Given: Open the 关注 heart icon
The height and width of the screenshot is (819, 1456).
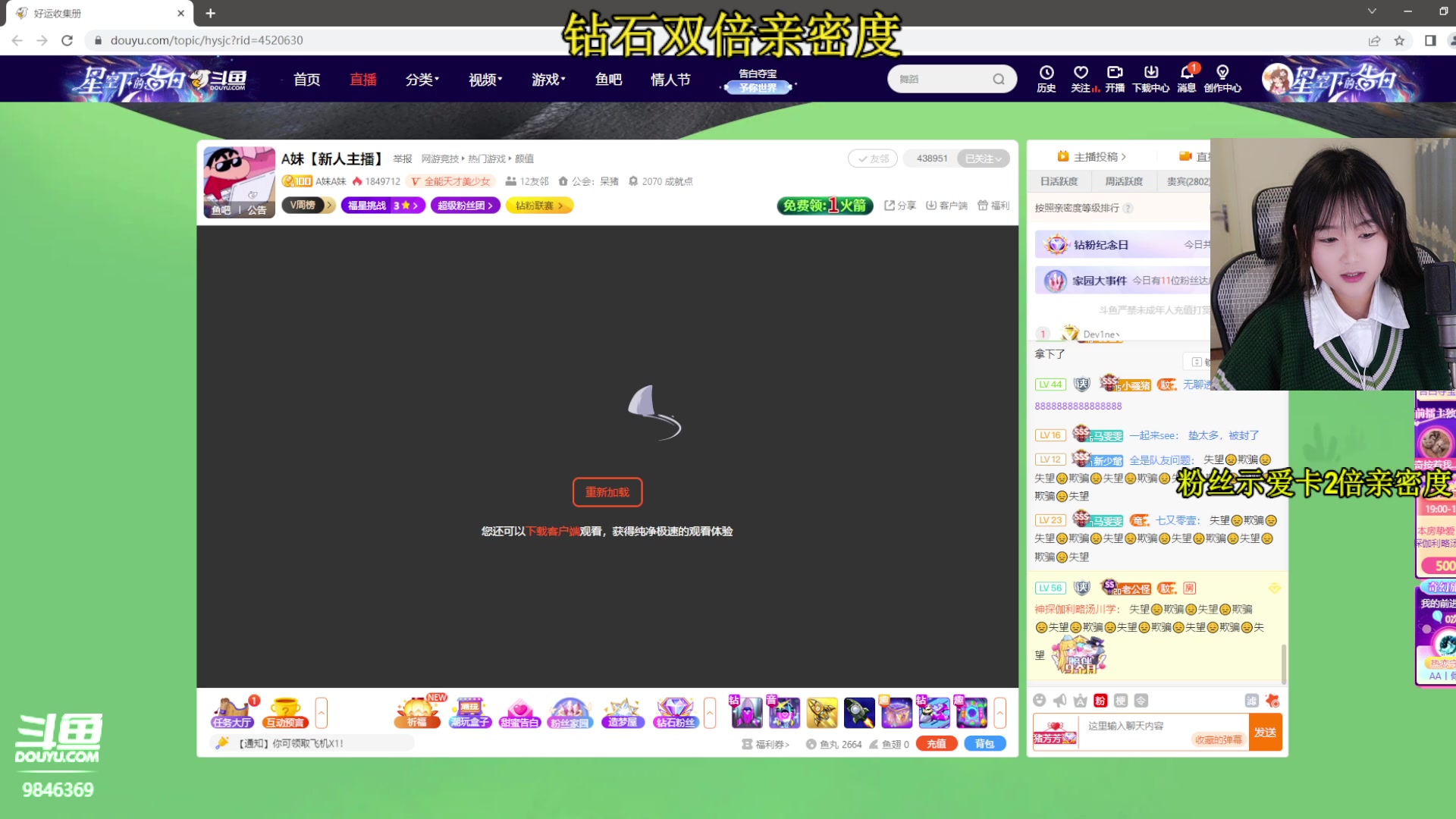Looking at the screenshot, I should click(1081, 78).
